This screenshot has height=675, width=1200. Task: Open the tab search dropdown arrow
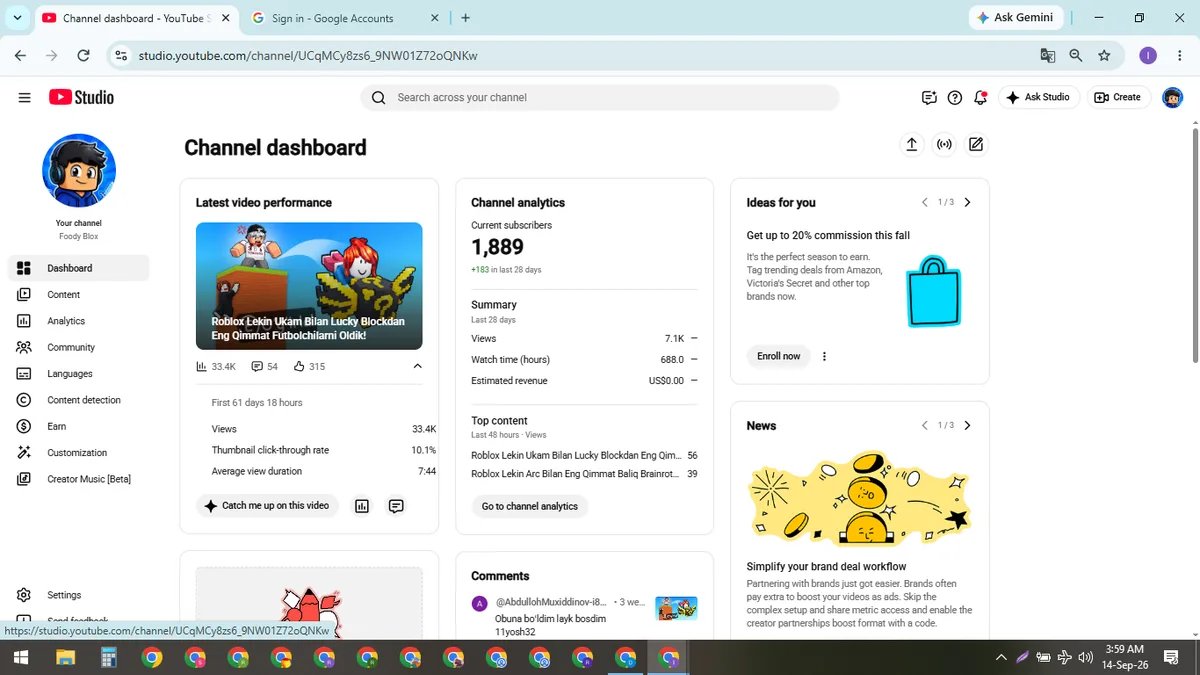(17, 18)
